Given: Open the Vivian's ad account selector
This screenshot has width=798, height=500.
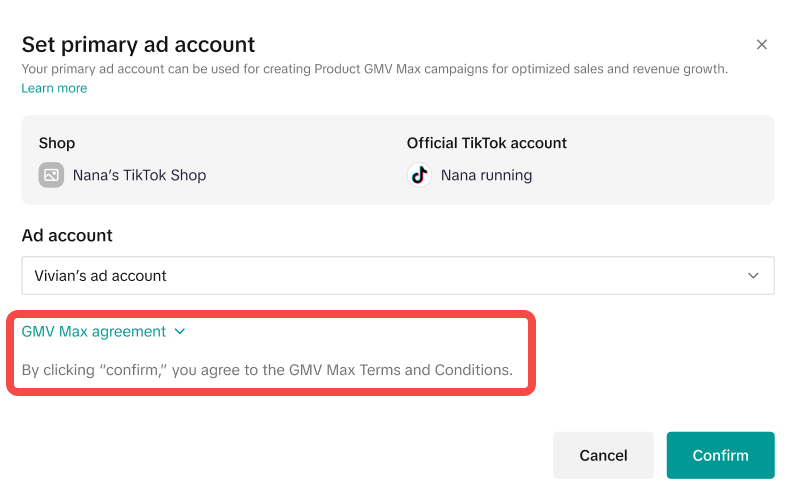Looking at the screenshot, I should [x=397, y=276].
